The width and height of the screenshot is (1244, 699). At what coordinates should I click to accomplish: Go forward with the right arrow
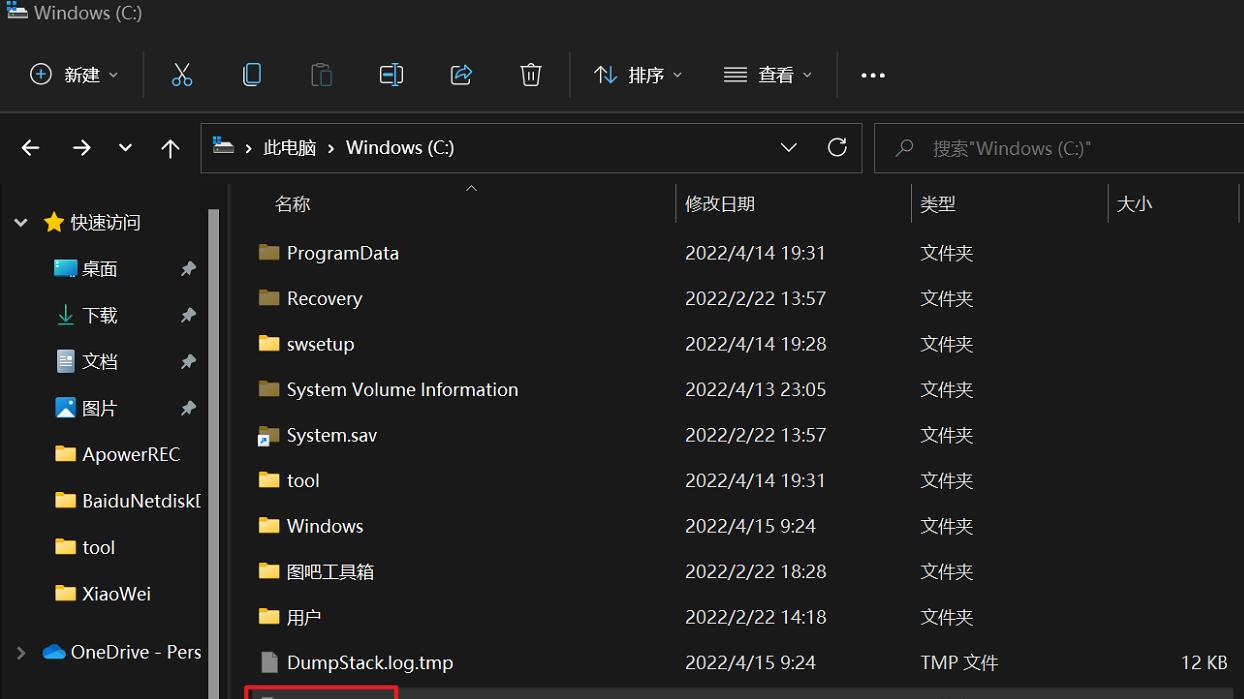[x=81, y=148]
